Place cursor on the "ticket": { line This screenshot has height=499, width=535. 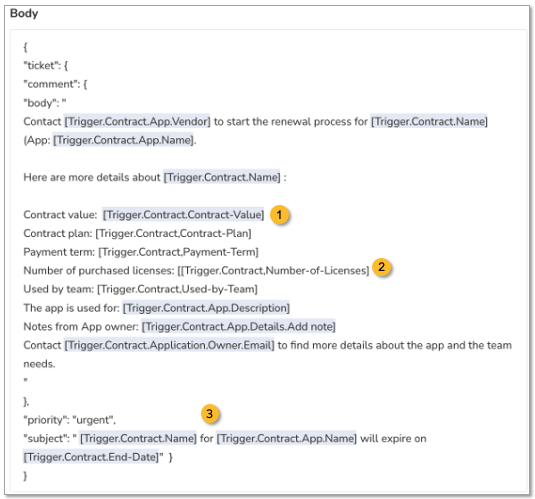[x=46, y=66]
